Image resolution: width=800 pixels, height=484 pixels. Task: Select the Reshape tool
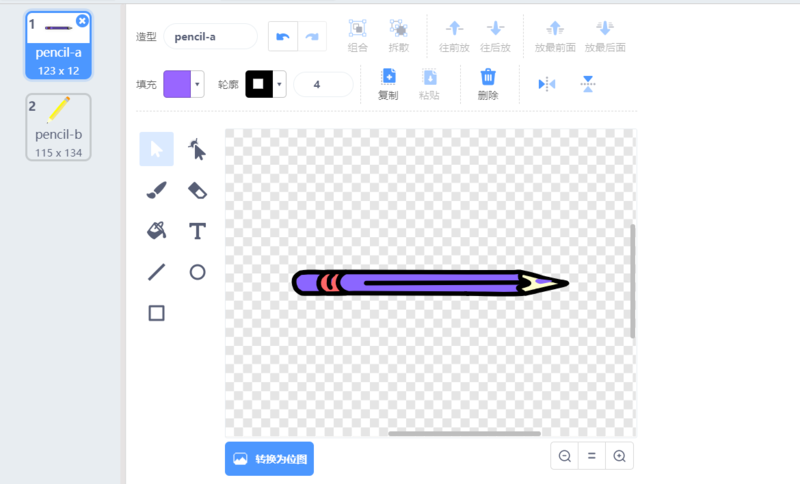(197, 150)
